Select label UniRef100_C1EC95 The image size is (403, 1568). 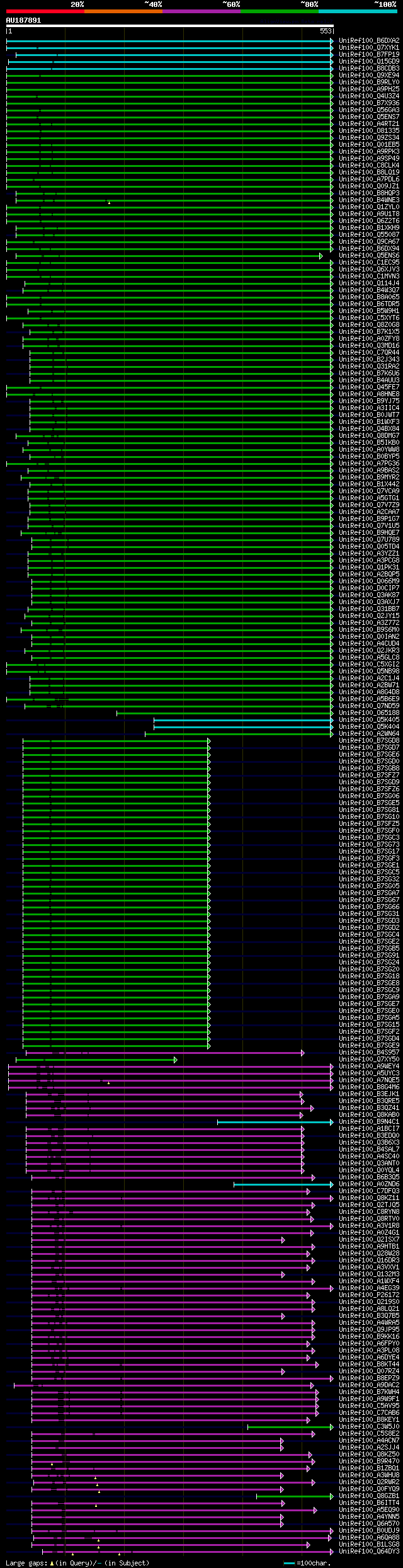[x=369, y=262]
